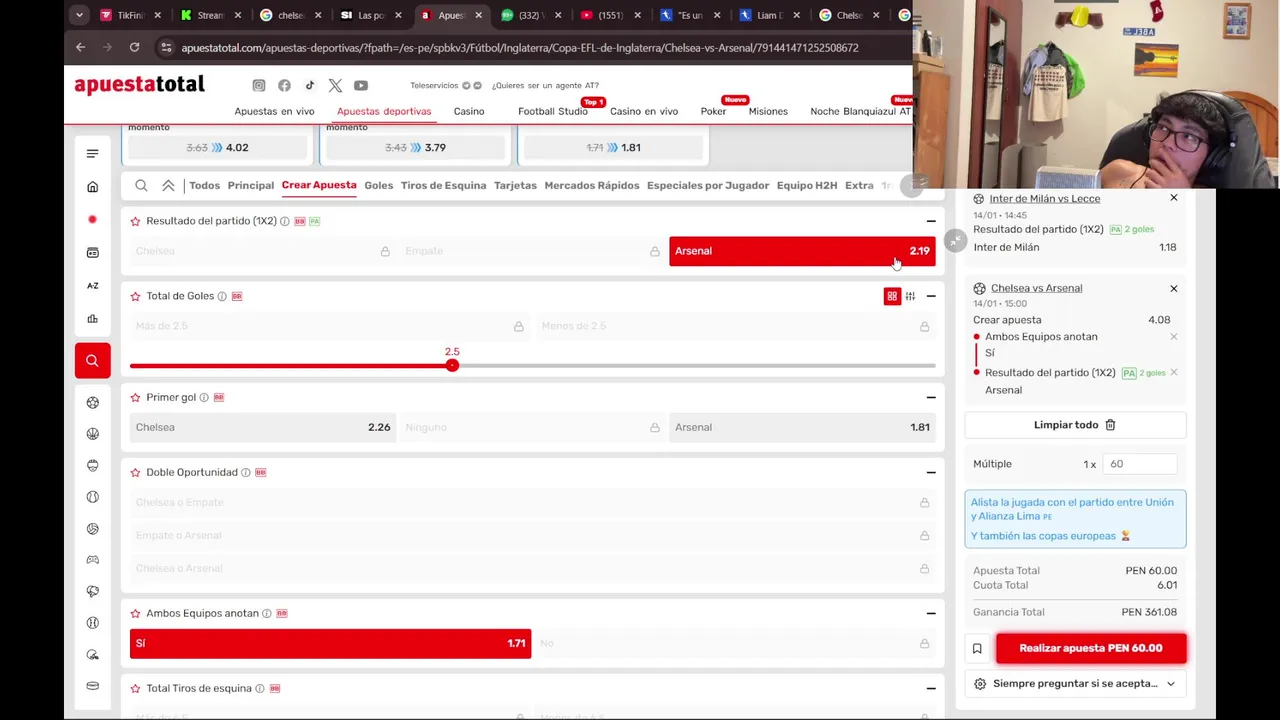Viewport: 1280px width, 720px height.
Task: Open apuestatotal X (Twitter) icon
Action: [335, 85]
